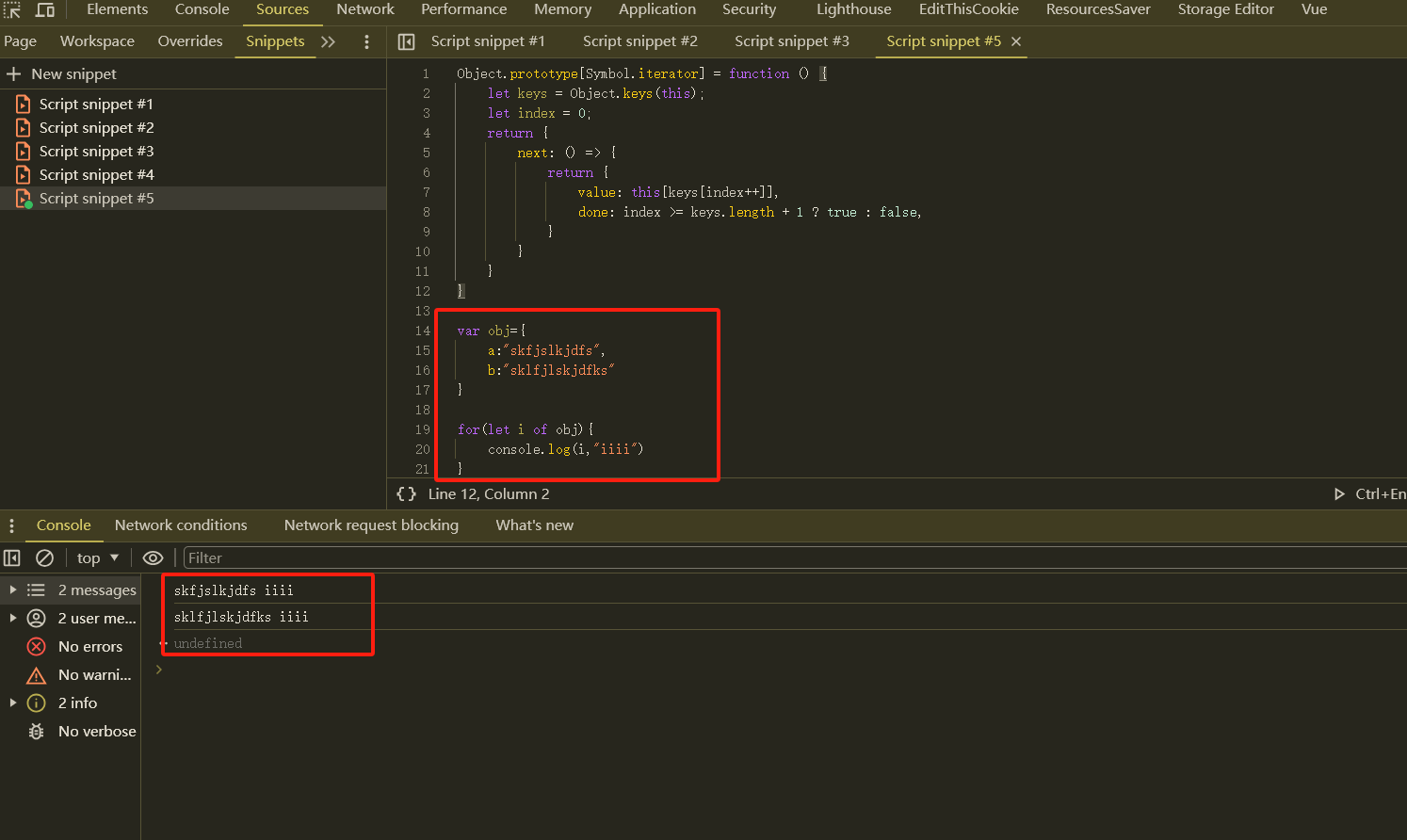Click the verbose bug icon
This screenshot has height=840, width=1407.
pos(36,732)
